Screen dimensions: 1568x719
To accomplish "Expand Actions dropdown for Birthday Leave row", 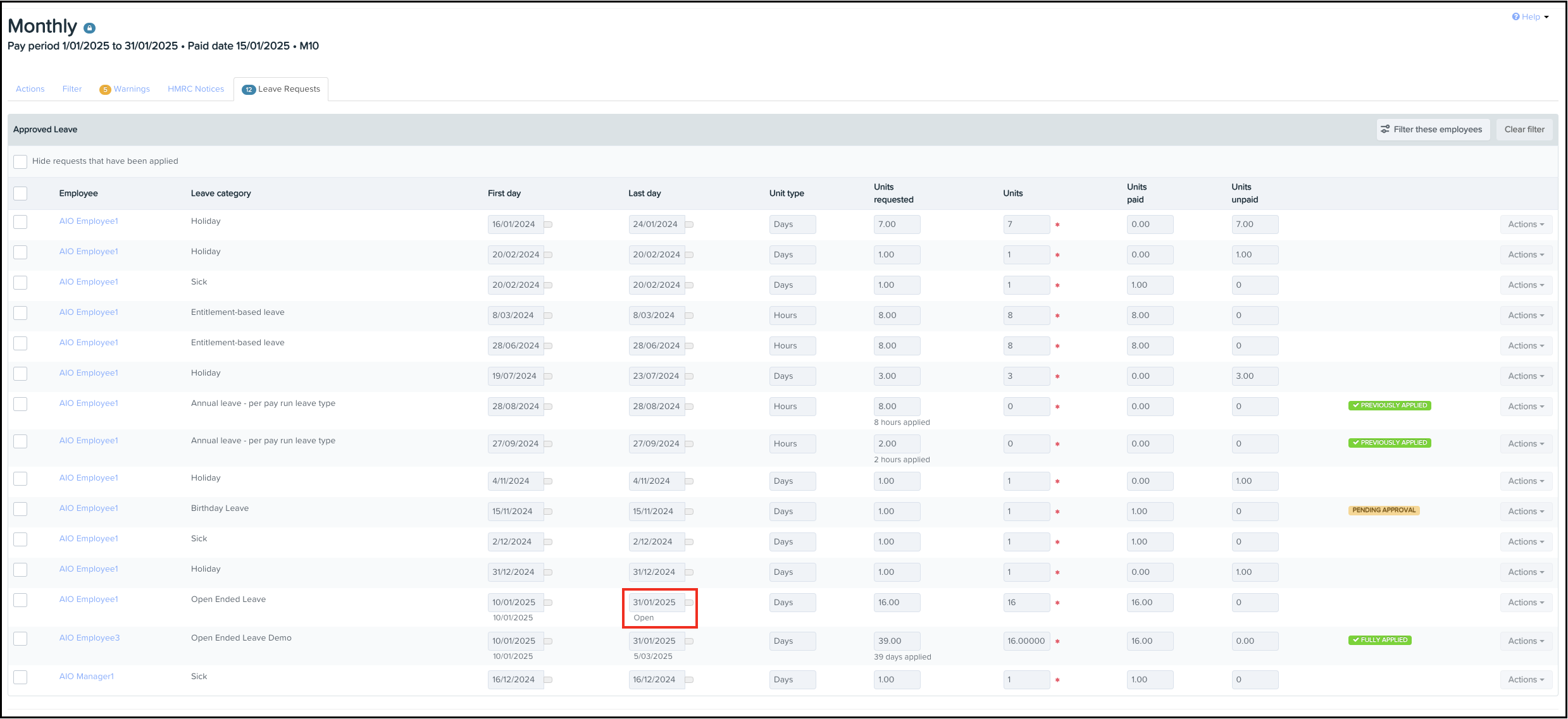I will click(1526, 512).
